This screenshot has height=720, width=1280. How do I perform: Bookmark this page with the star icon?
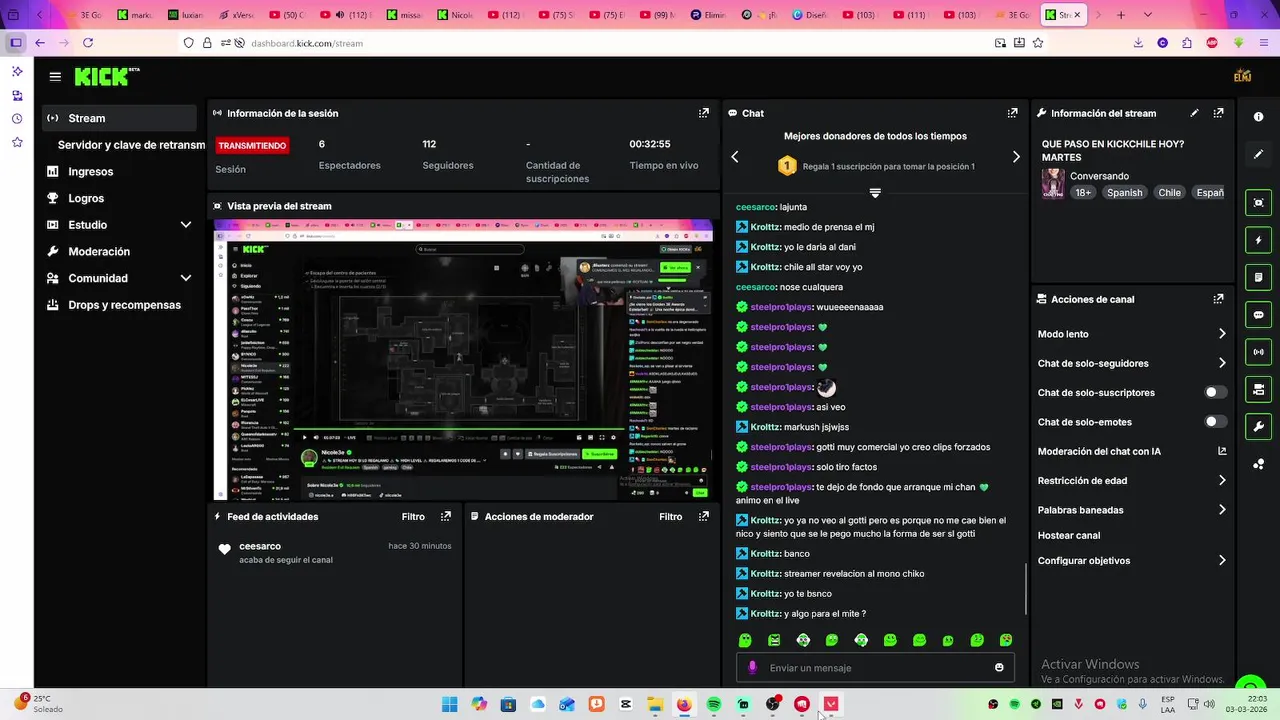[x=1038, y=43]
